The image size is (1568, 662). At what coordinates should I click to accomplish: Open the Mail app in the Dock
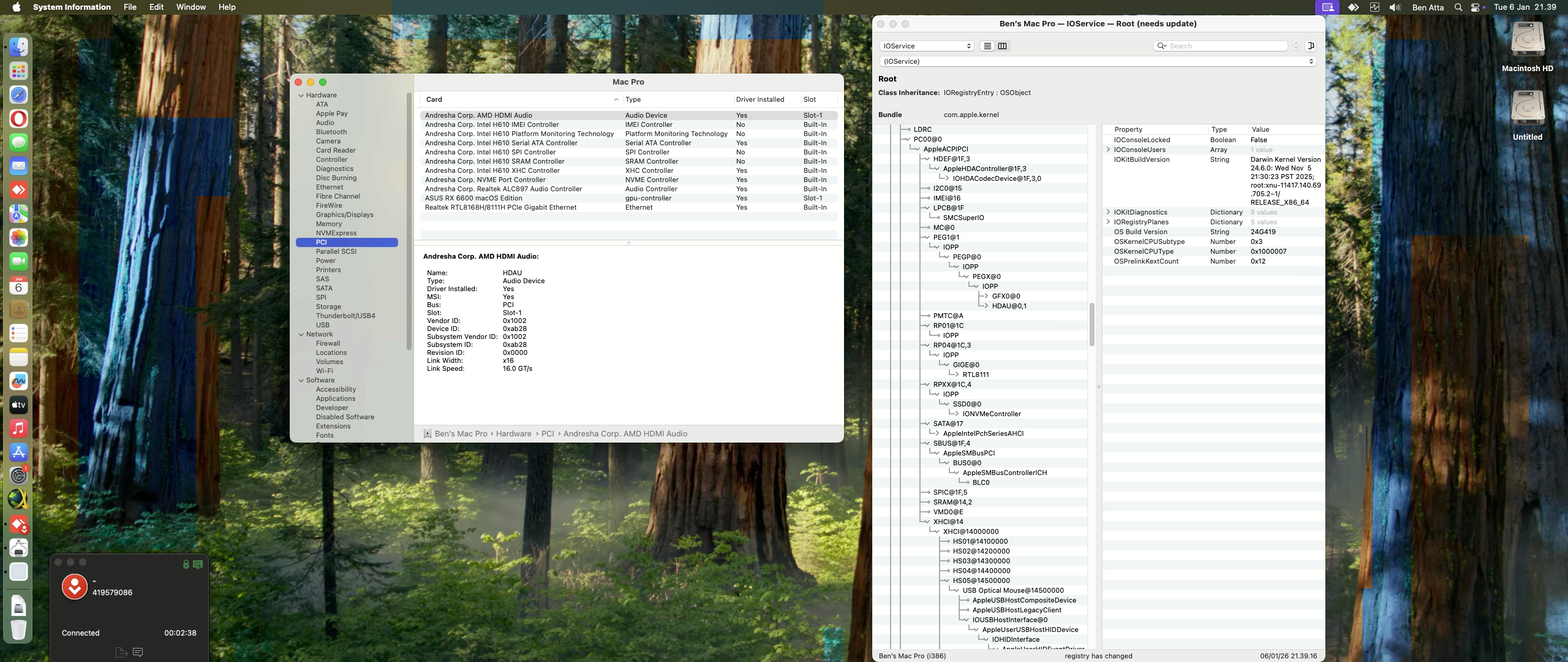point(18,166)
